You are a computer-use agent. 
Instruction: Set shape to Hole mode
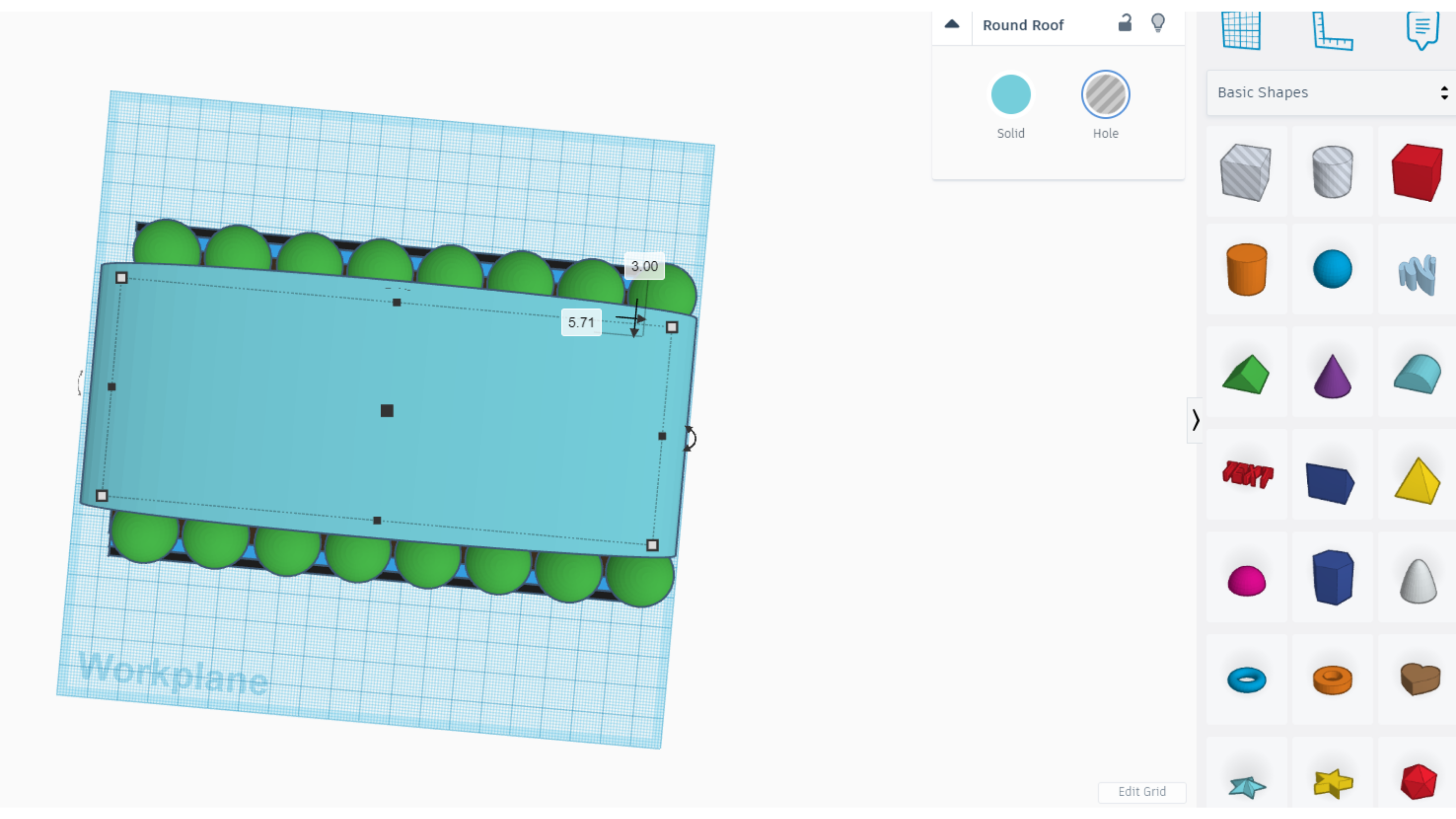click(1105, 95)
